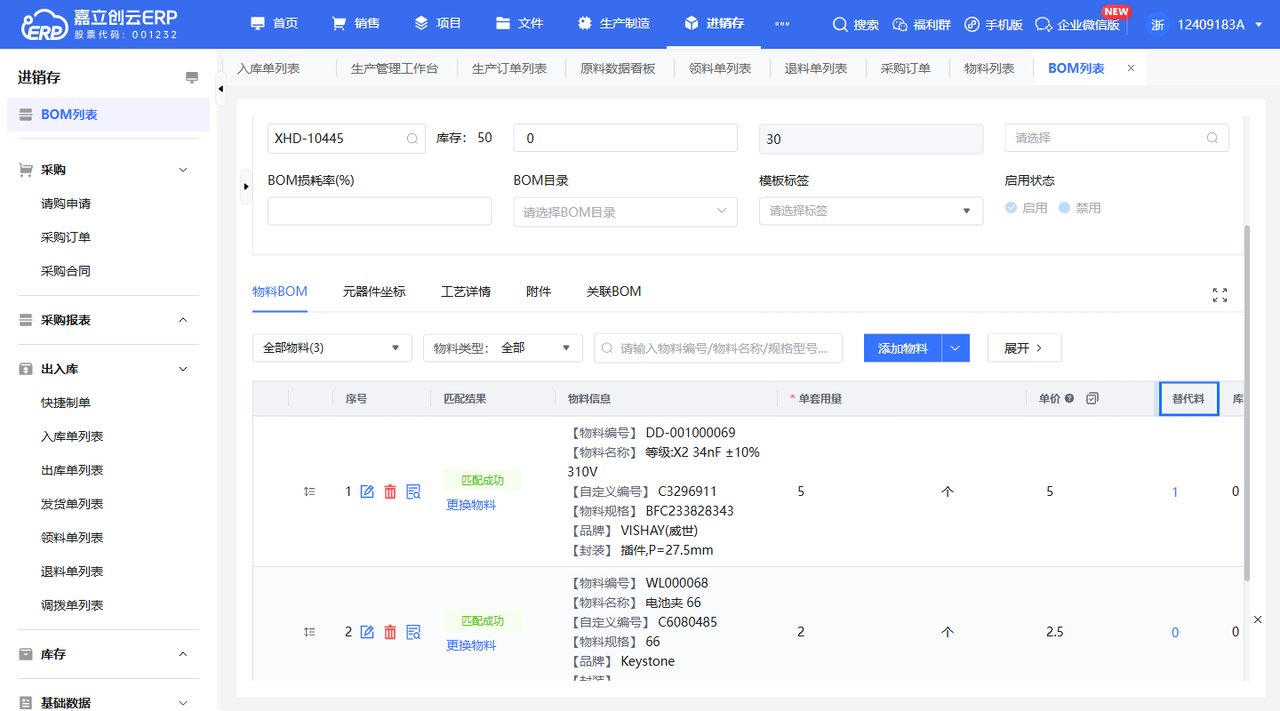Open the 文件 top menu
Viewport: 1280px width, 711px height.
[519, 23]
